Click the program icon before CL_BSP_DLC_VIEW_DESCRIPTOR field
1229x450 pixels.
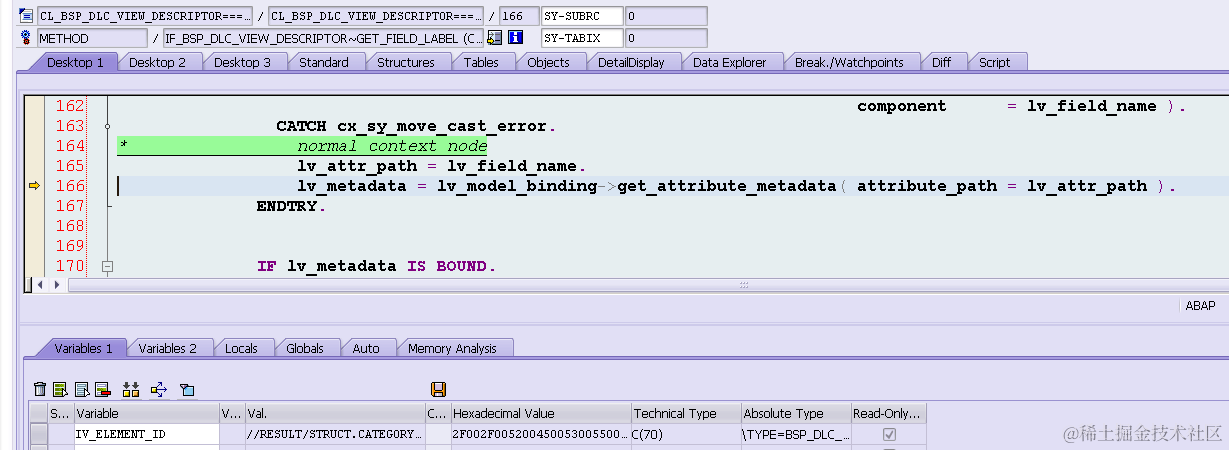[x=27, y=16]
